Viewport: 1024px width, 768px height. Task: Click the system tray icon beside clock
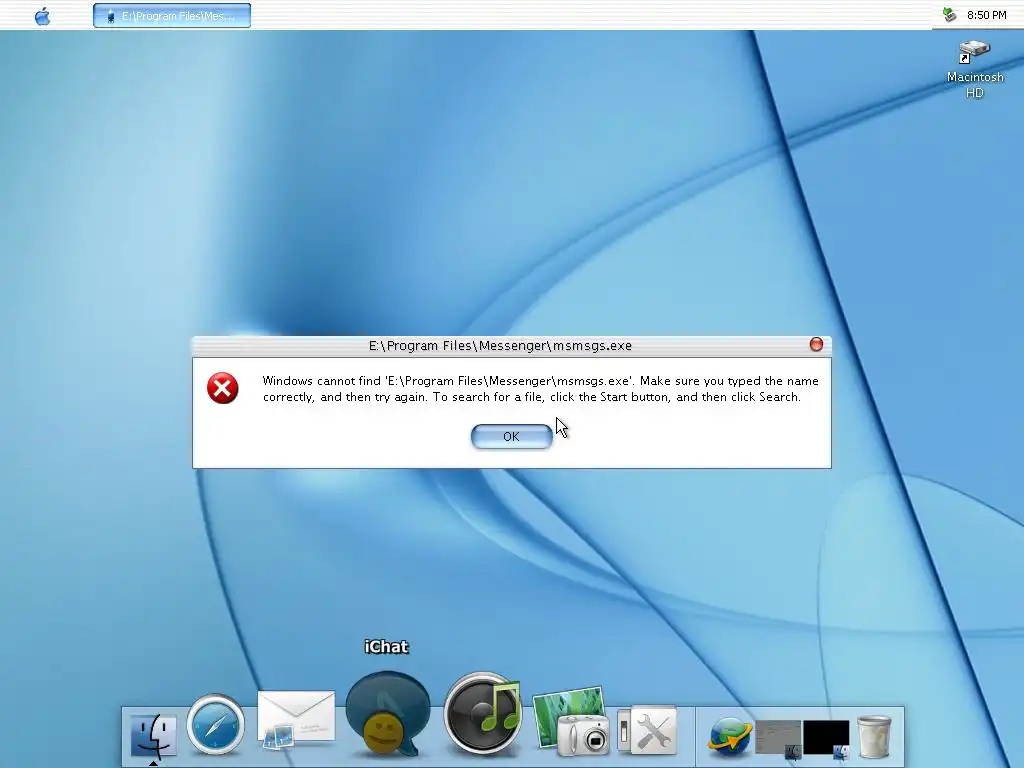tap(950, 14)
